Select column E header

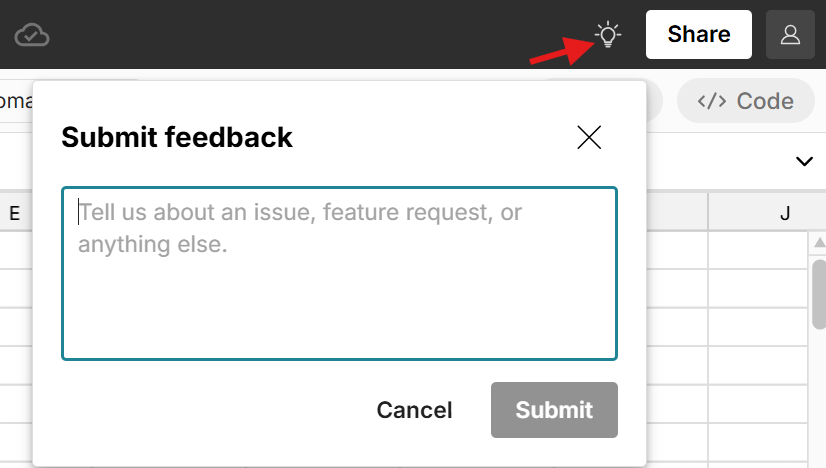click(x=14, y=212)
